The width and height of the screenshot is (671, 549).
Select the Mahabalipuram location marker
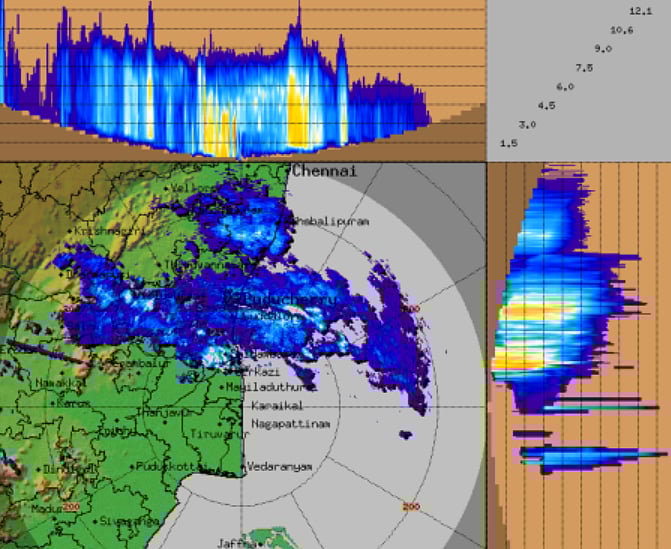point(328,221)
